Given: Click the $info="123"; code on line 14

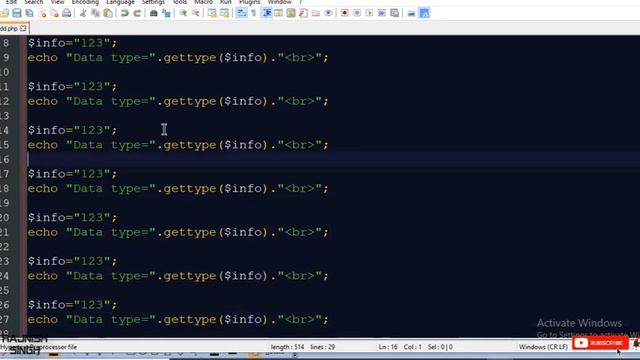Looking at the screenshot, I should coord(72,130).
